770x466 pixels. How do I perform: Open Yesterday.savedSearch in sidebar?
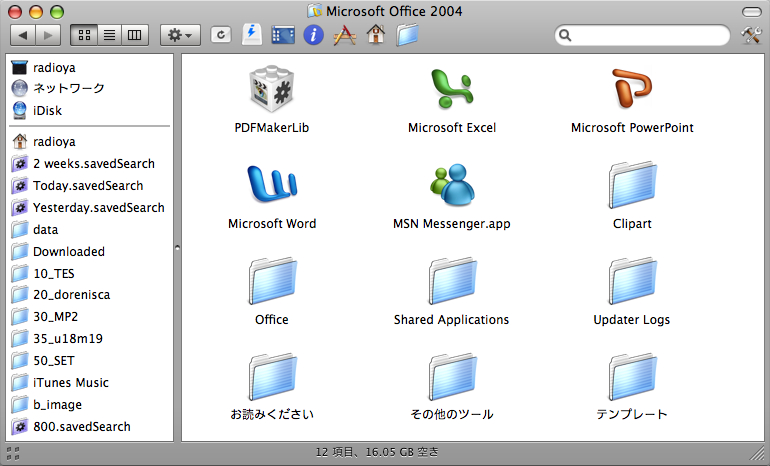tap(89, 208)
